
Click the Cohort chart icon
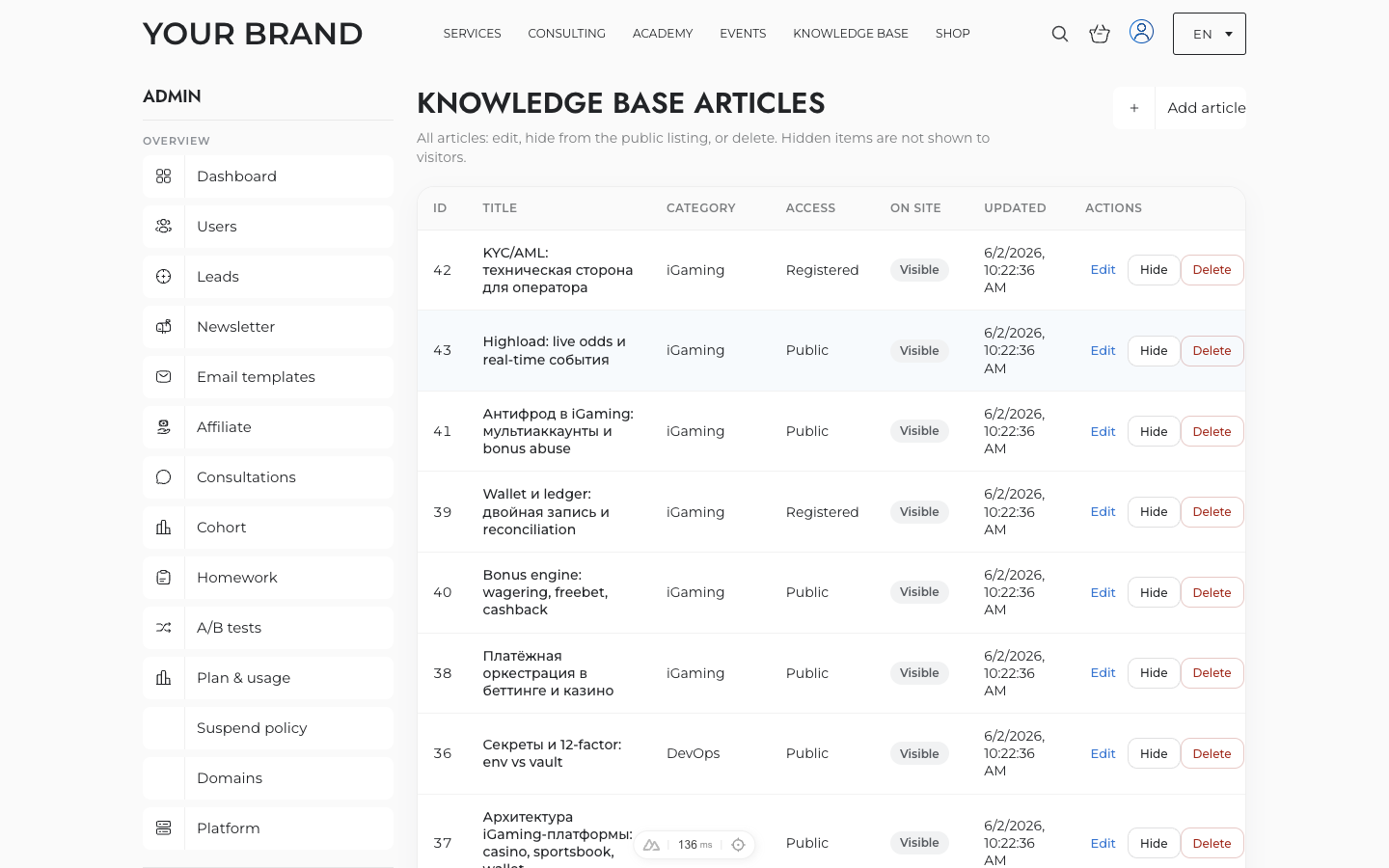click(164, 528)
